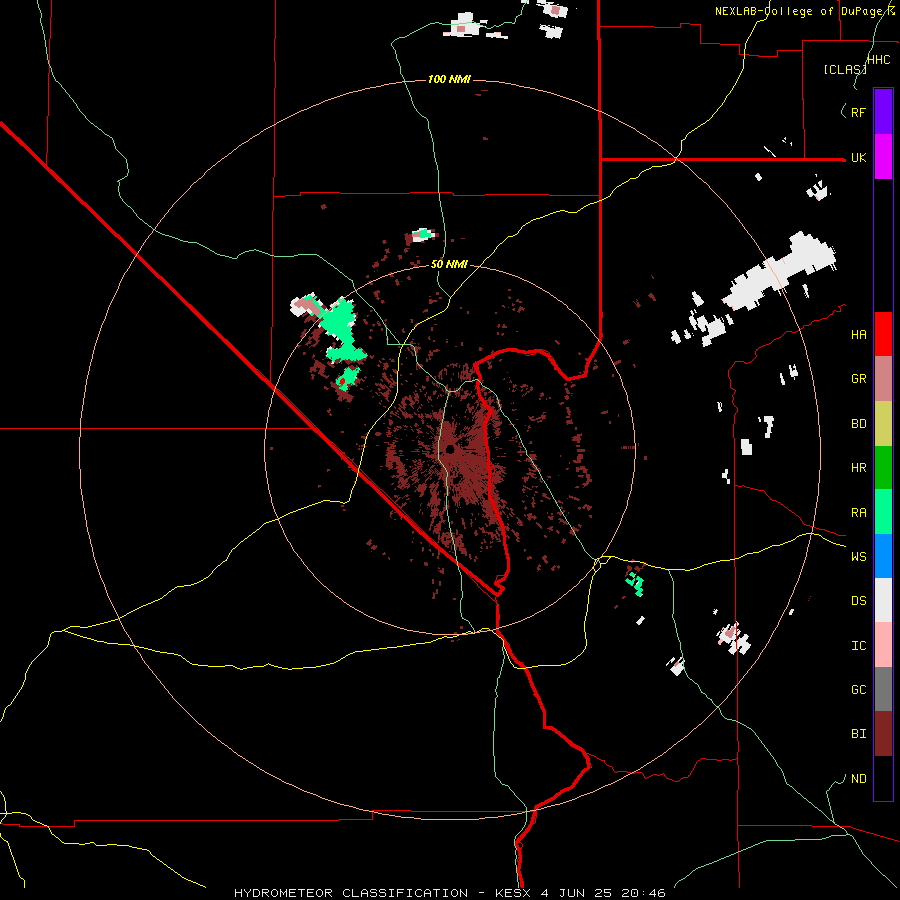Click the Hydrometeor Classification KESX title text

(449, 893)
